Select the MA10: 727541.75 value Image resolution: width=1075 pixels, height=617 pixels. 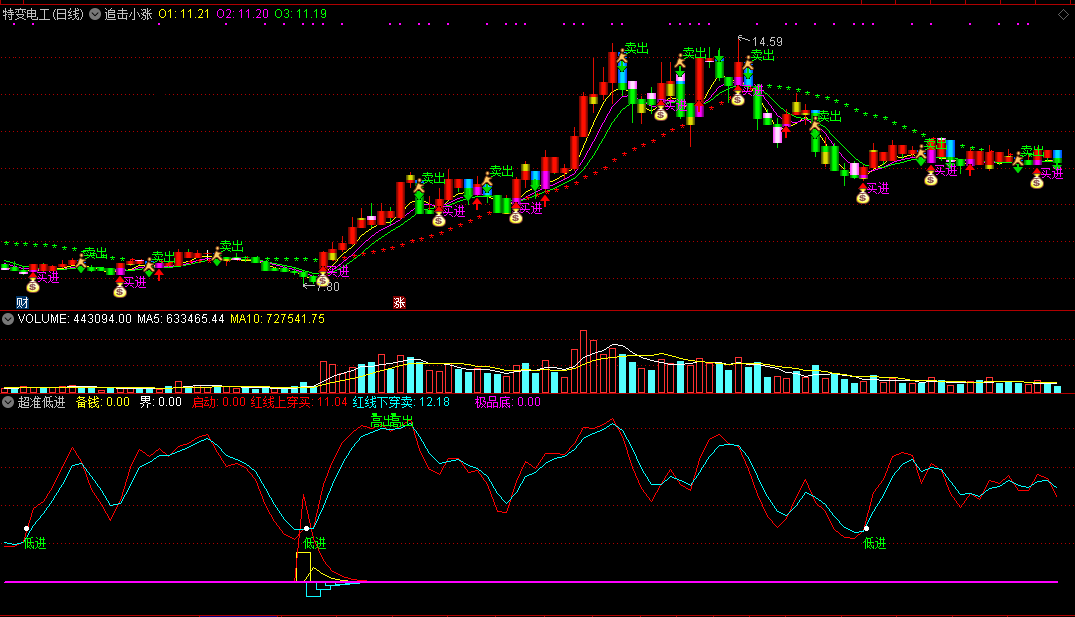(278, 319)
